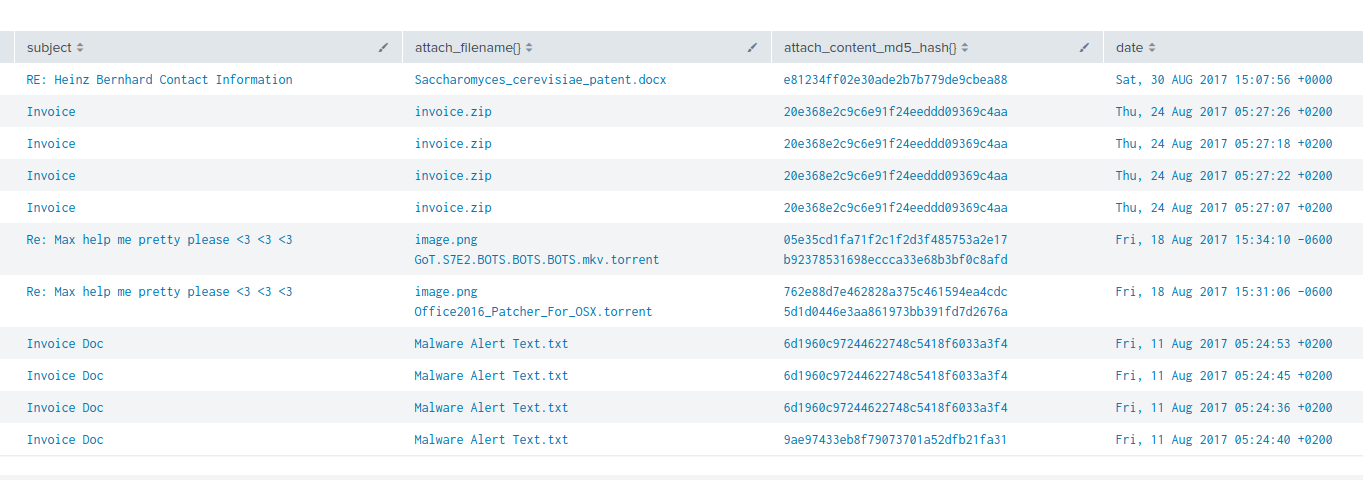Select the timestamp Fri, 11 Aug 2017 05:24:40
The height and width of the screenshot is (480, 1363).
tap(1224, 440)
